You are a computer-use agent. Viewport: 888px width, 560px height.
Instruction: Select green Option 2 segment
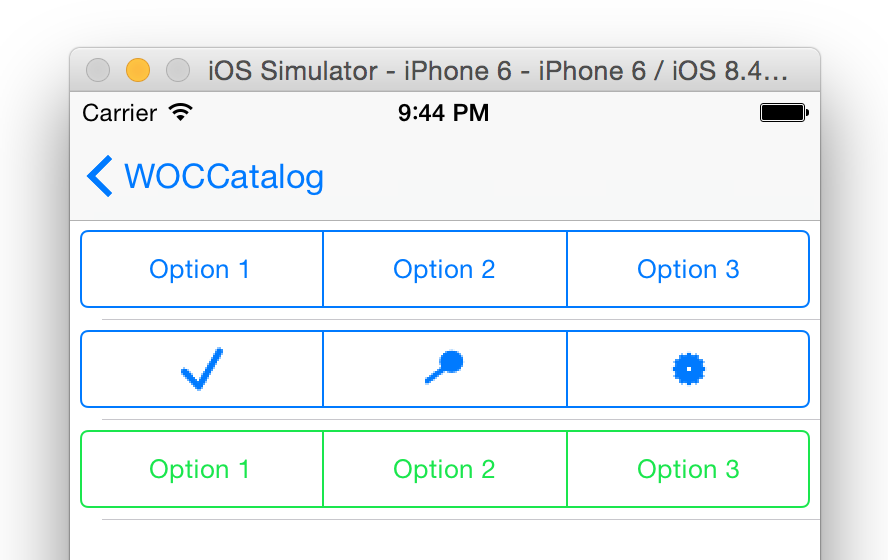pos(444,469)
